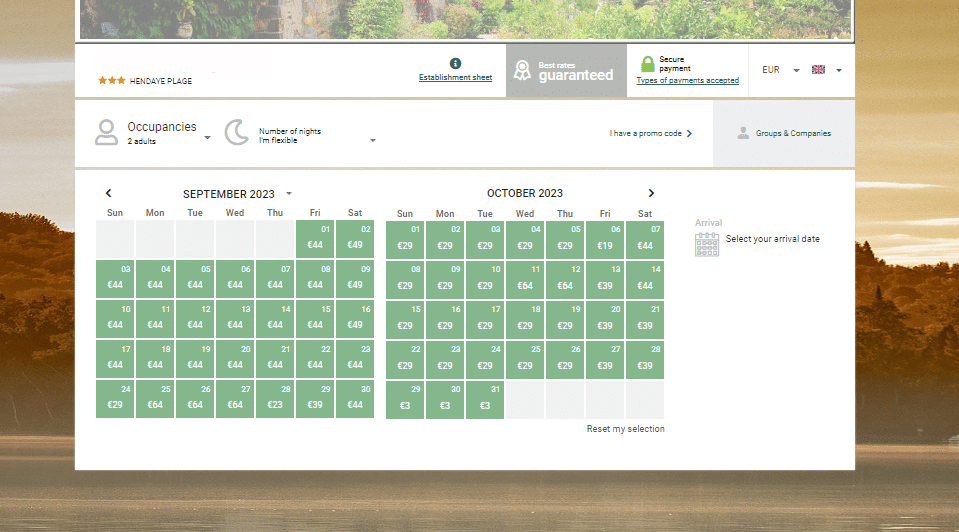The image size is (959, 532).
Task: Open the EUR currency dropdown
Action: (796, 71)
